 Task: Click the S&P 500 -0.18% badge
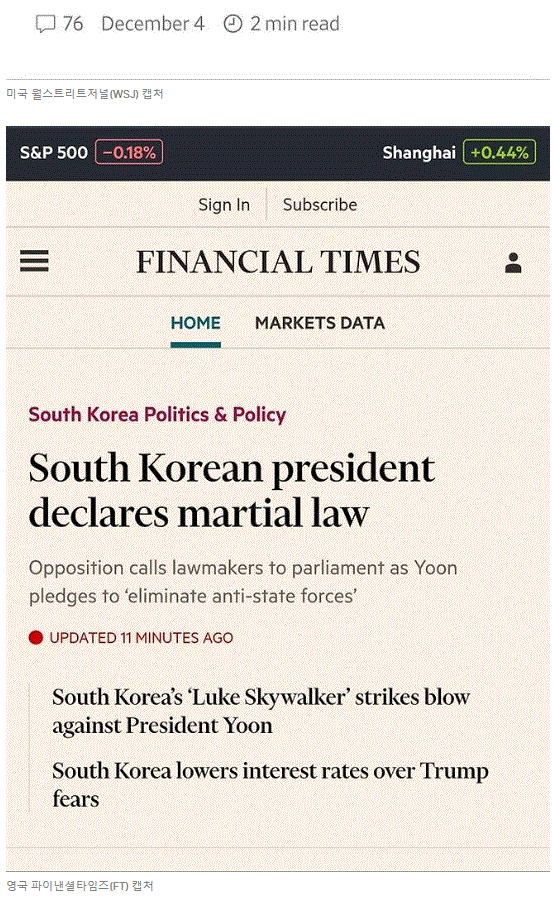pos(129,152)
